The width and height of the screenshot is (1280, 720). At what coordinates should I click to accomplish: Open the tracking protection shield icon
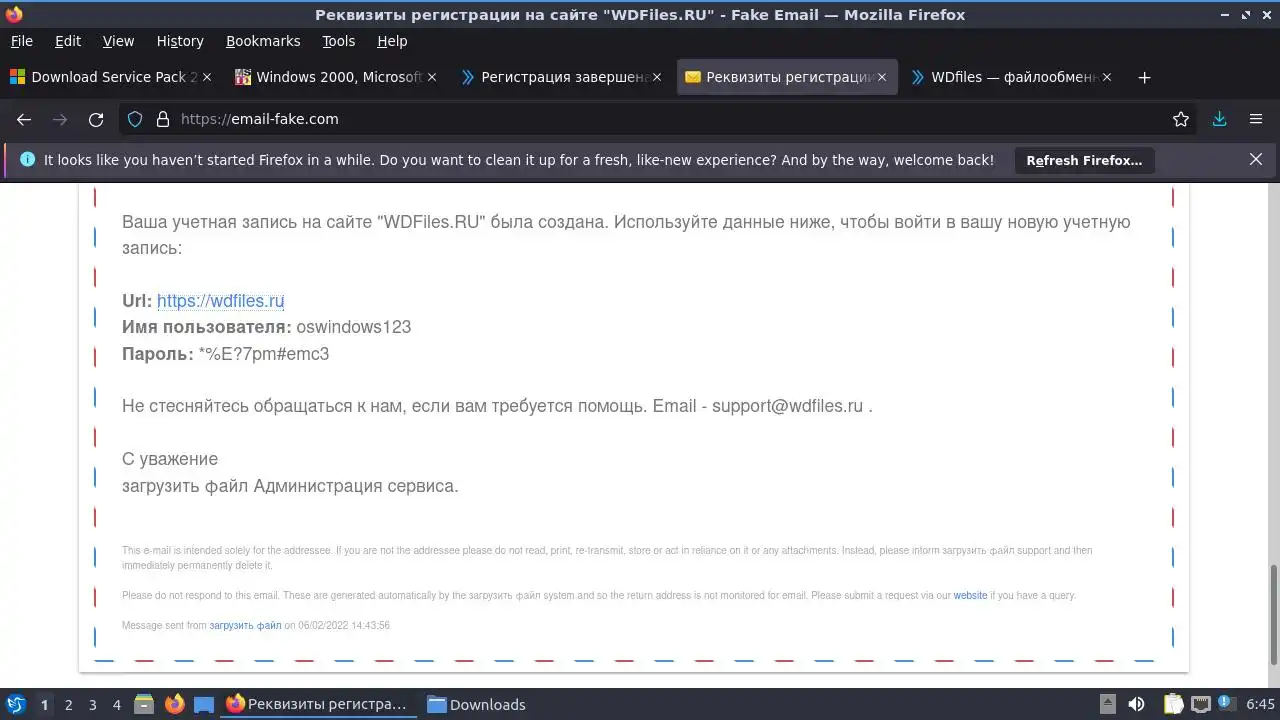[x=136, y=119]
